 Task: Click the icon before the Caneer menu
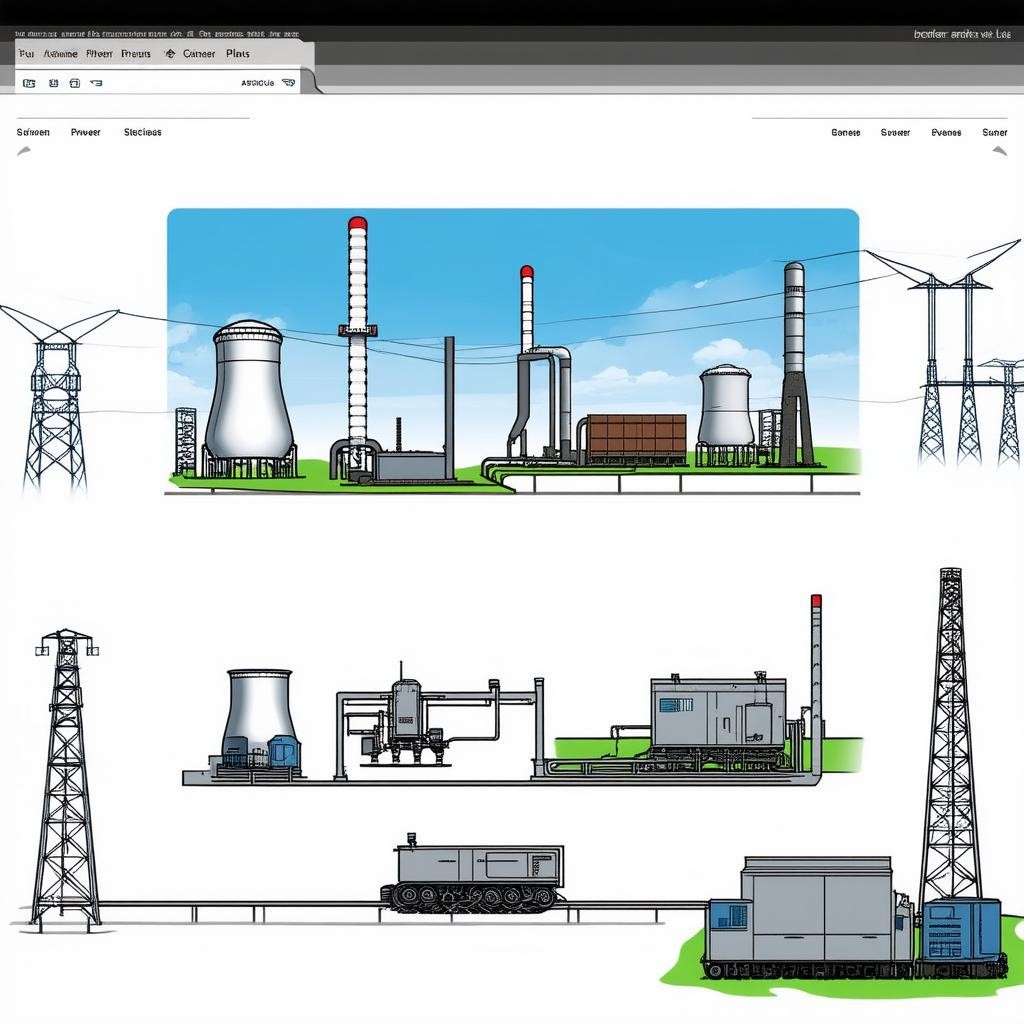[169, 54]
